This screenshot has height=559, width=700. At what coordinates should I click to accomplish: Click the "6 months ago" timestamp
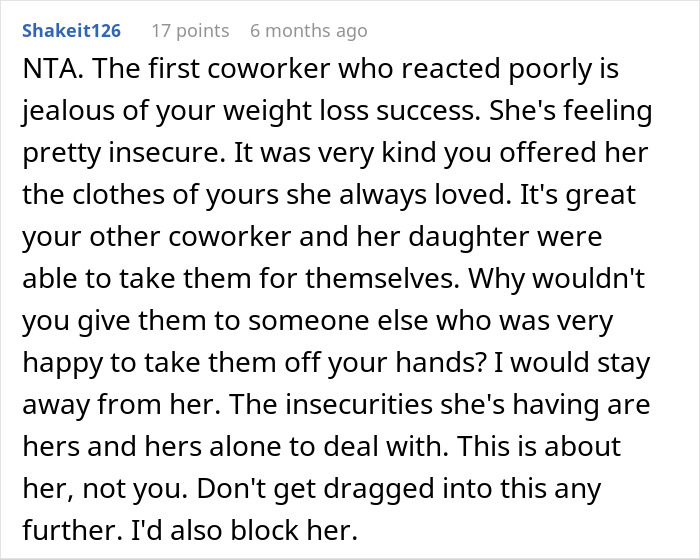coord(308,31)
